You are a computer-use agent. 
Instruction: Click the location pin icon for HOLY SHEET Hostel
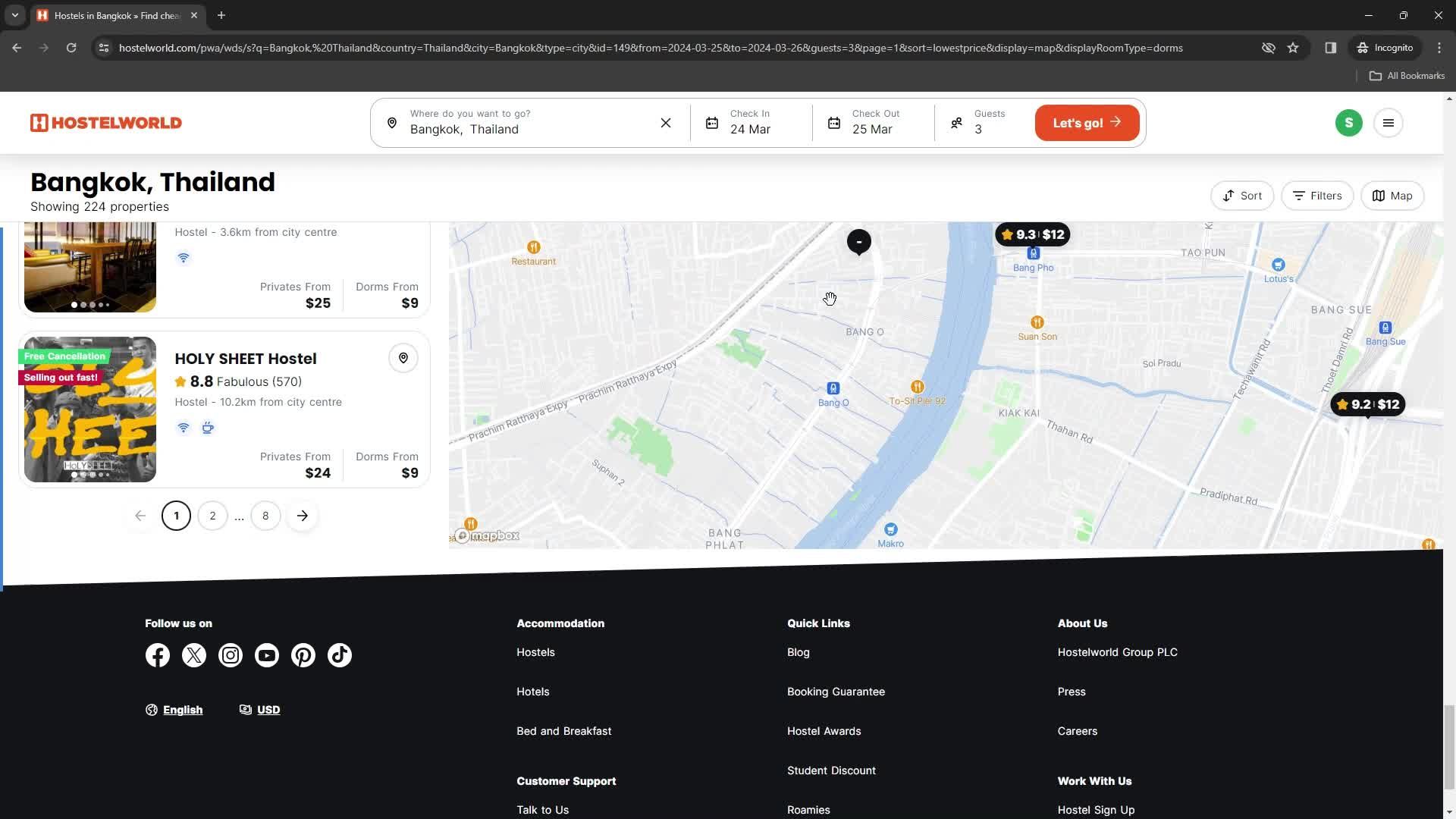coord(404,358)
